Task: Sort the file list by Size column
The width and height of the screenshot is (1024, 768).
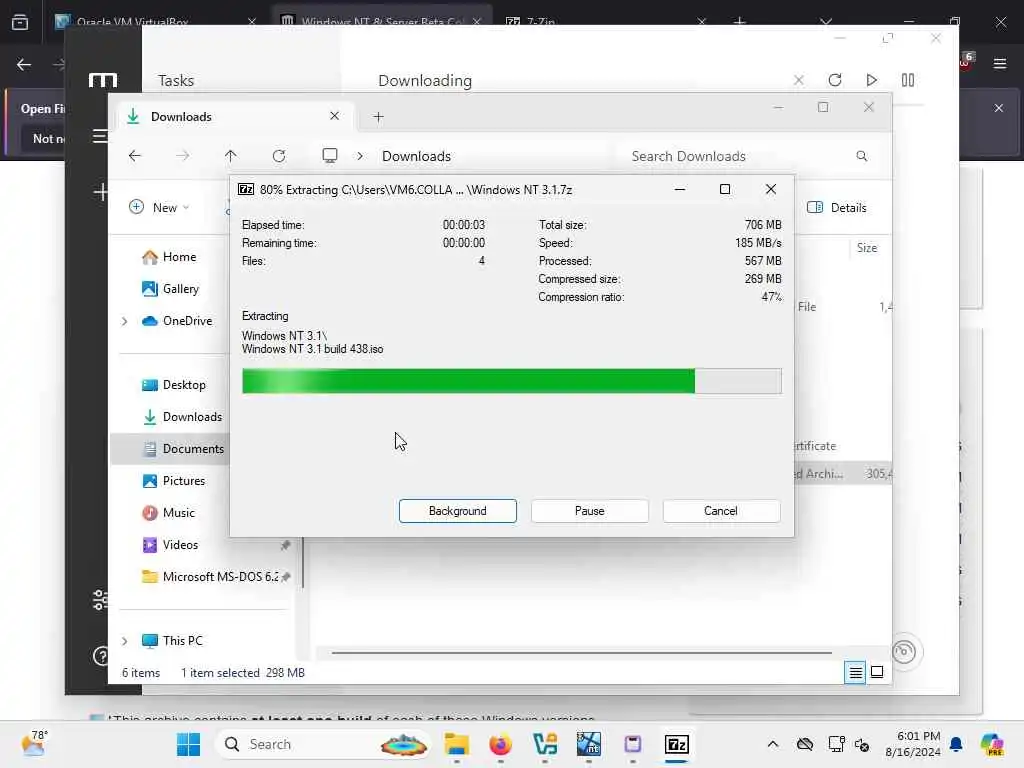Action: 867,248
